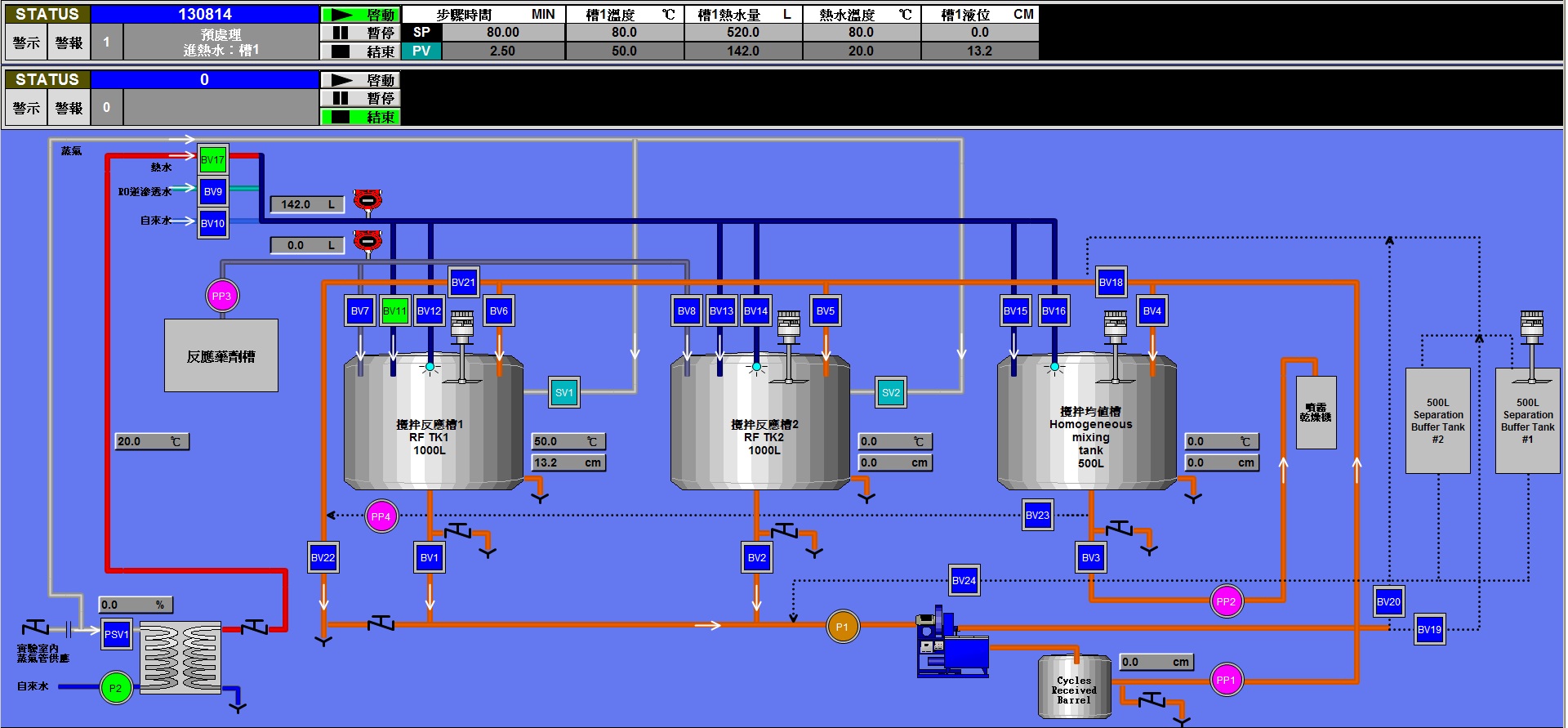Click the PP3 pump icon
The image size is (1568, 728).
pos(221,296)
